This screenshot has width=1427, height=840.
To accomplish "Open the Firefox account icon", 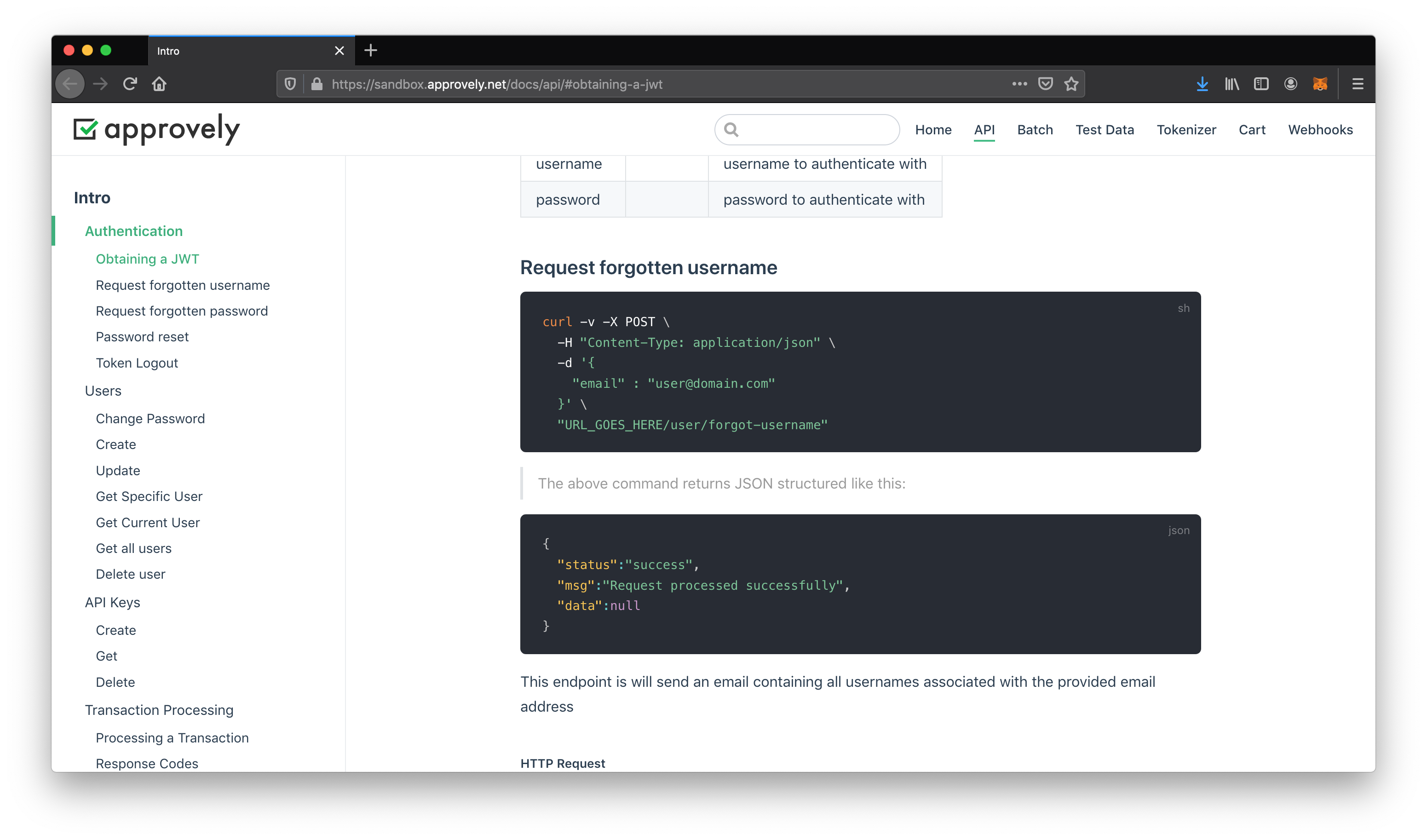I will [x=1290, y=83].
